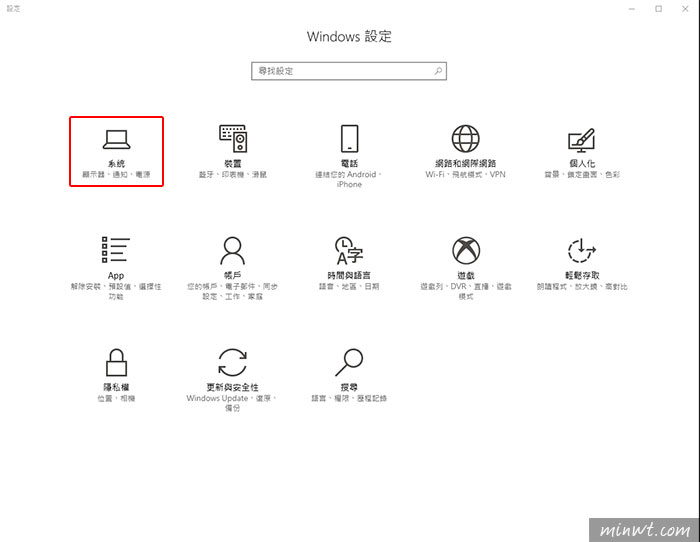Click the magnifier icon in search box

tap(438, 71)
